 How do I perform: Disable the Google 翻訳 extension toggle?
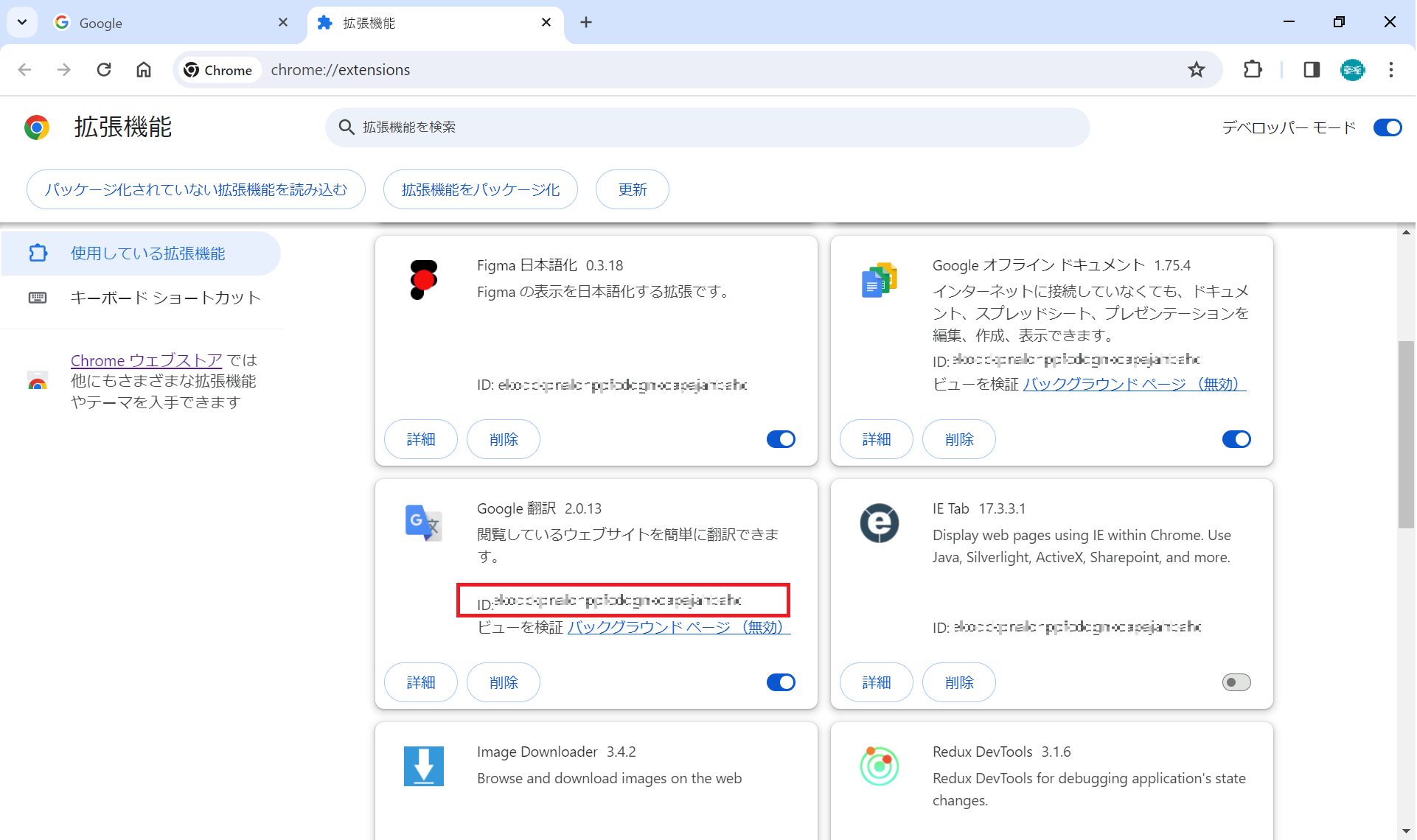tap(781, 682)
